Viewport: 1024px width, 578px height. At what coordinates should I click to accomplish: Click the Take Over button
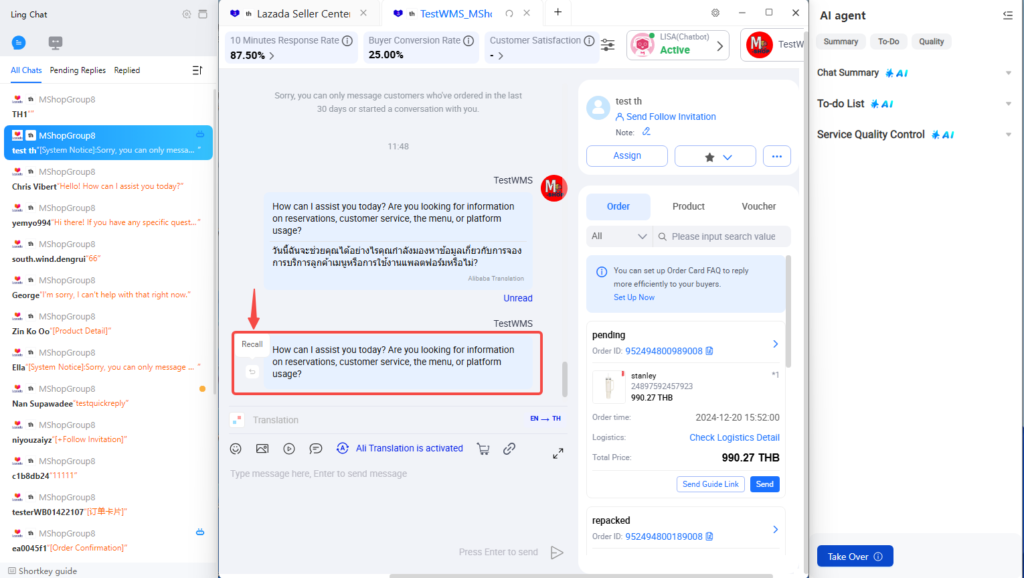pos(855,557)
